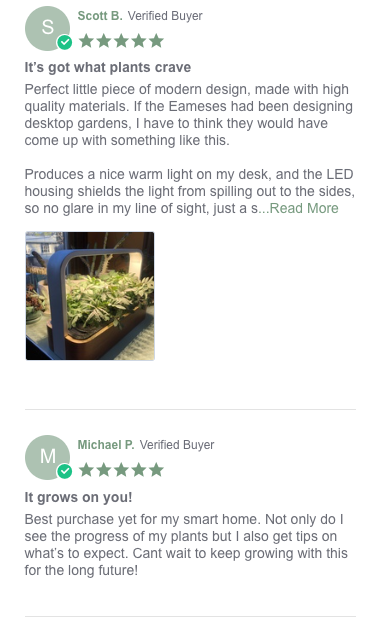The height and width of the screenshot is (633, 381).
Task: Click the third star in Michael P.'s rating
Action: coord(121,470)
